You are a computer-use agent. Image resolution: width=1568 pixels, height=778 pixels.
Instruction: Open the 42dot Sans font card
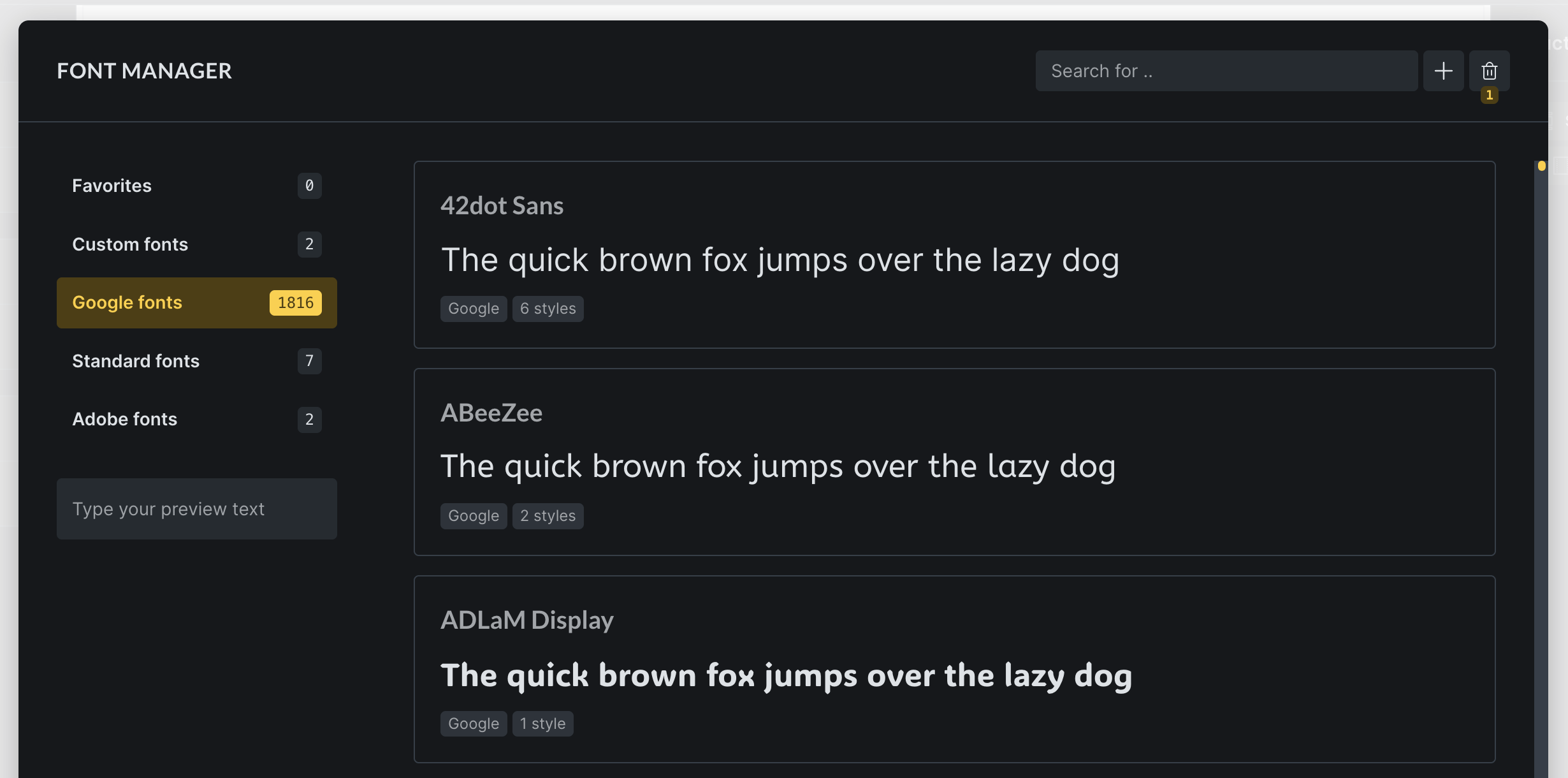954,254
